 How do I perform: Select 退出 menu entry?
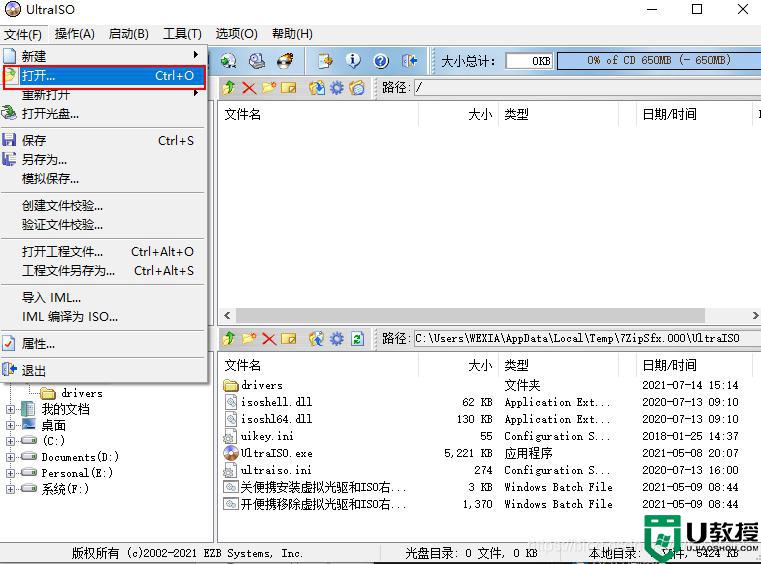point(102,371)
